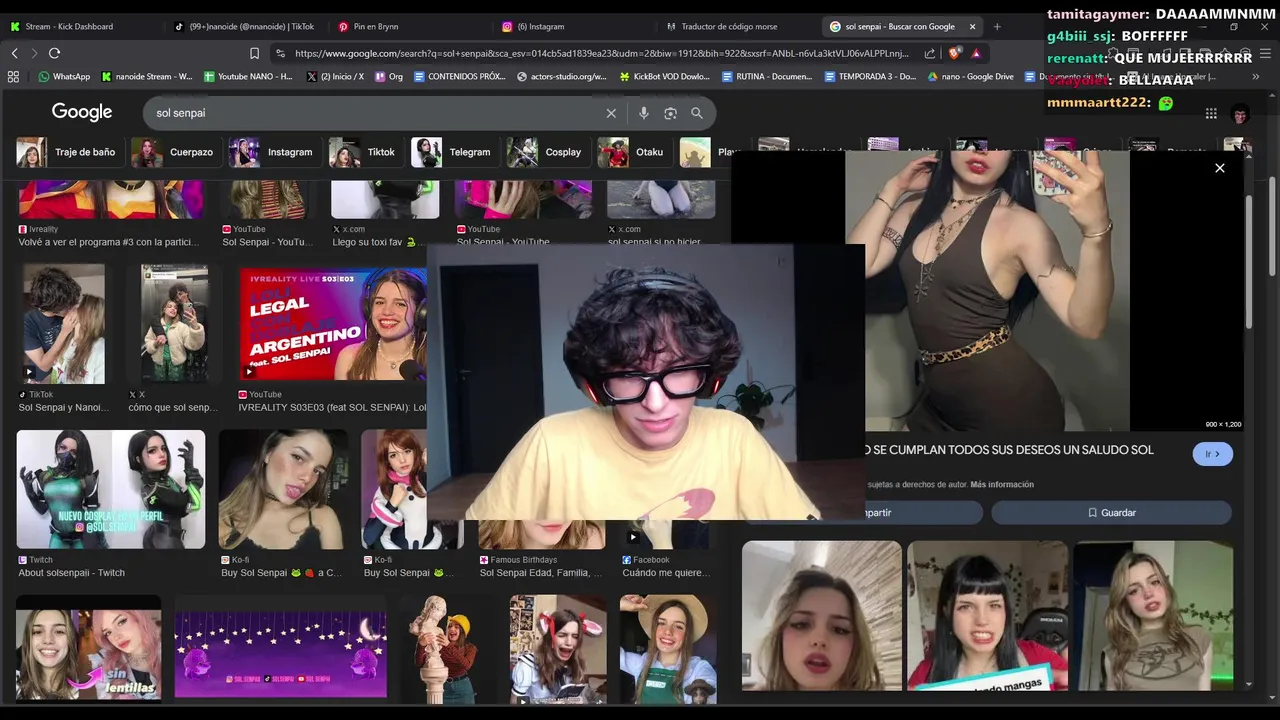Open the Google apps grid near profile

[x=1211, y=114]
